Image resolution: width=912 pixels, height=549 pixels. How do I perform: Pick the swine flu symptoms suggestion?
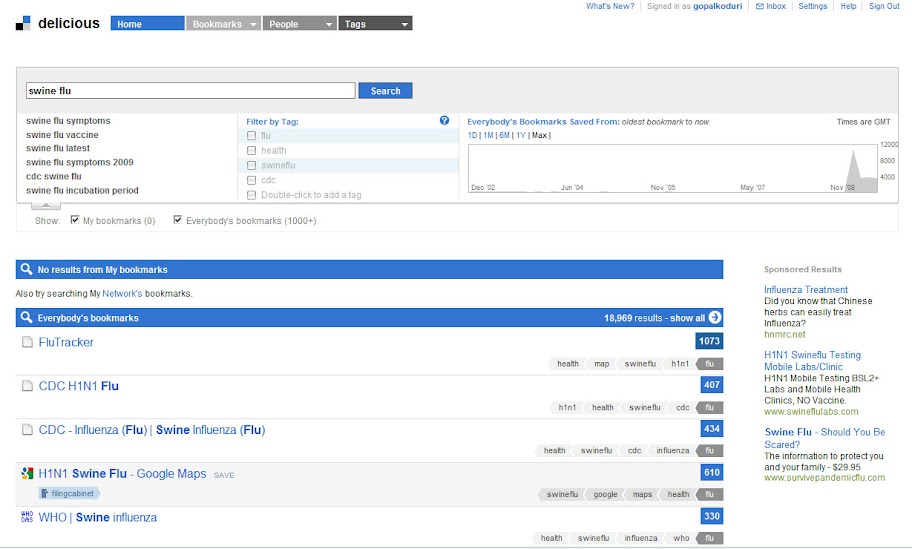coord(68,121)
